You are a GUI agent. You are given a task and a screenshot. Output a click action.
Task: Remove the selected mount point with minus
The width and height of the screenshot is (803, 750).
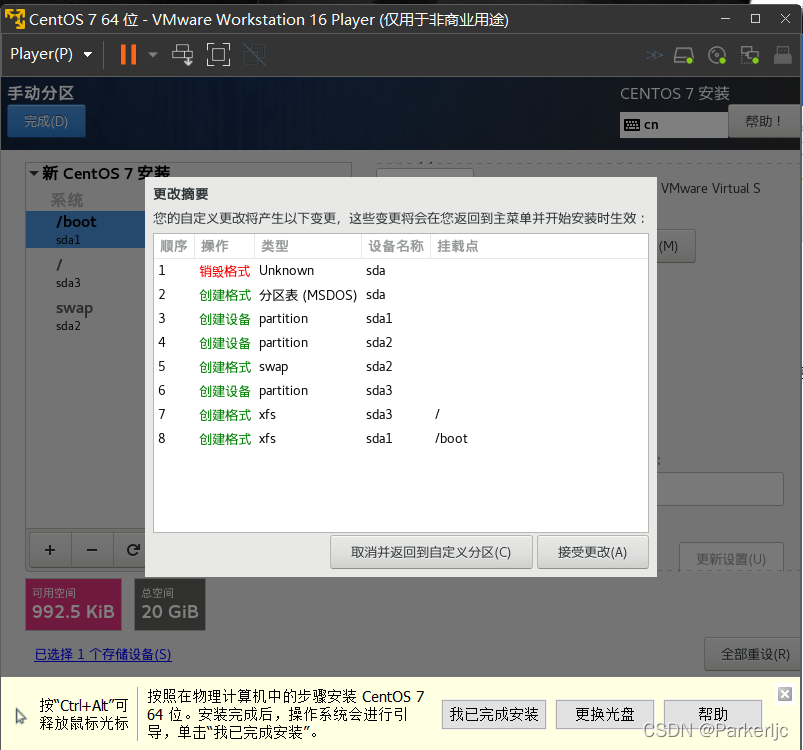click(x=92, y=550)
